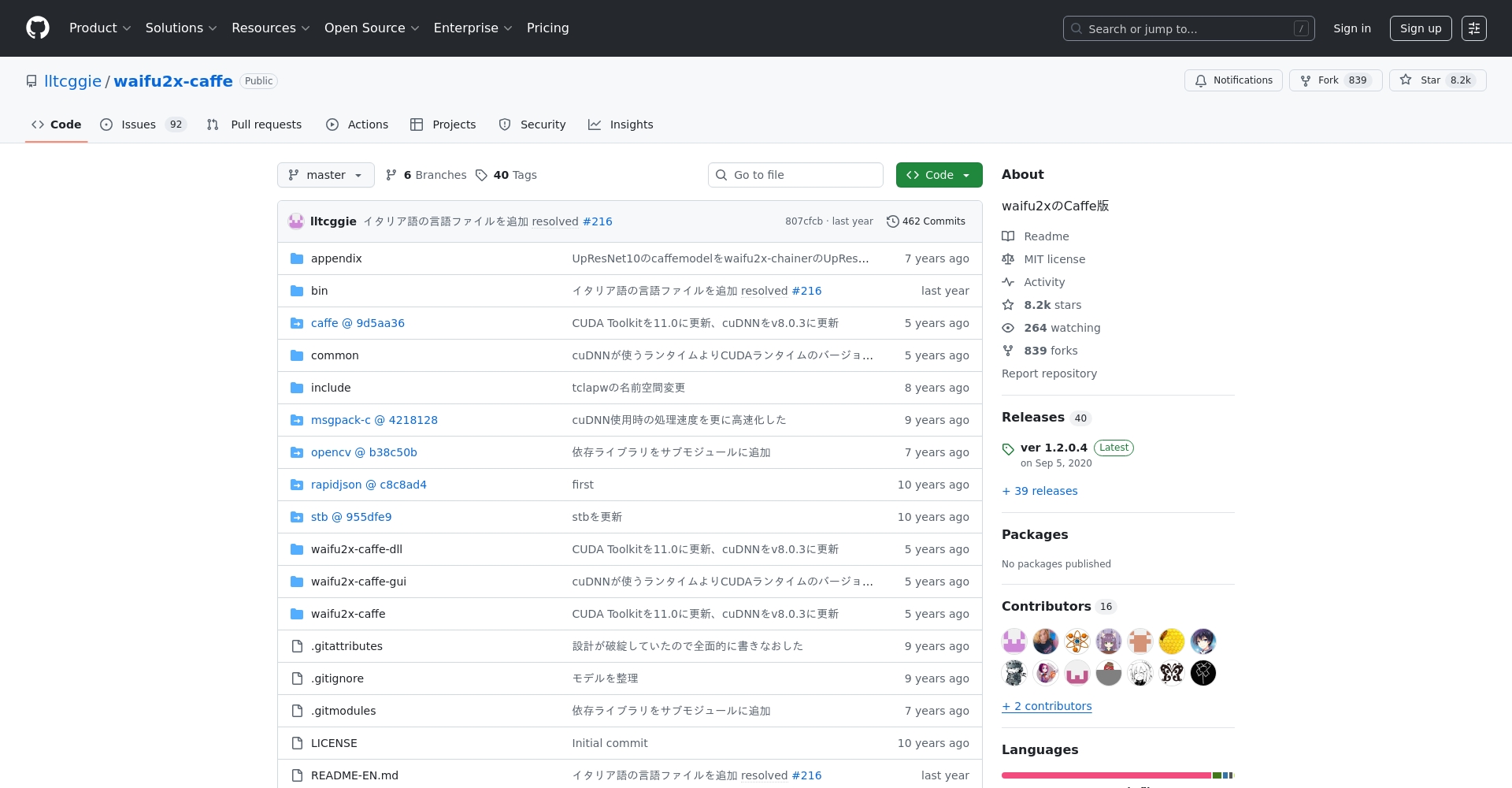The height and width of the screenshot is (788, 1512).
Task: Expand the Solutions menu
Action: [181, 28]
